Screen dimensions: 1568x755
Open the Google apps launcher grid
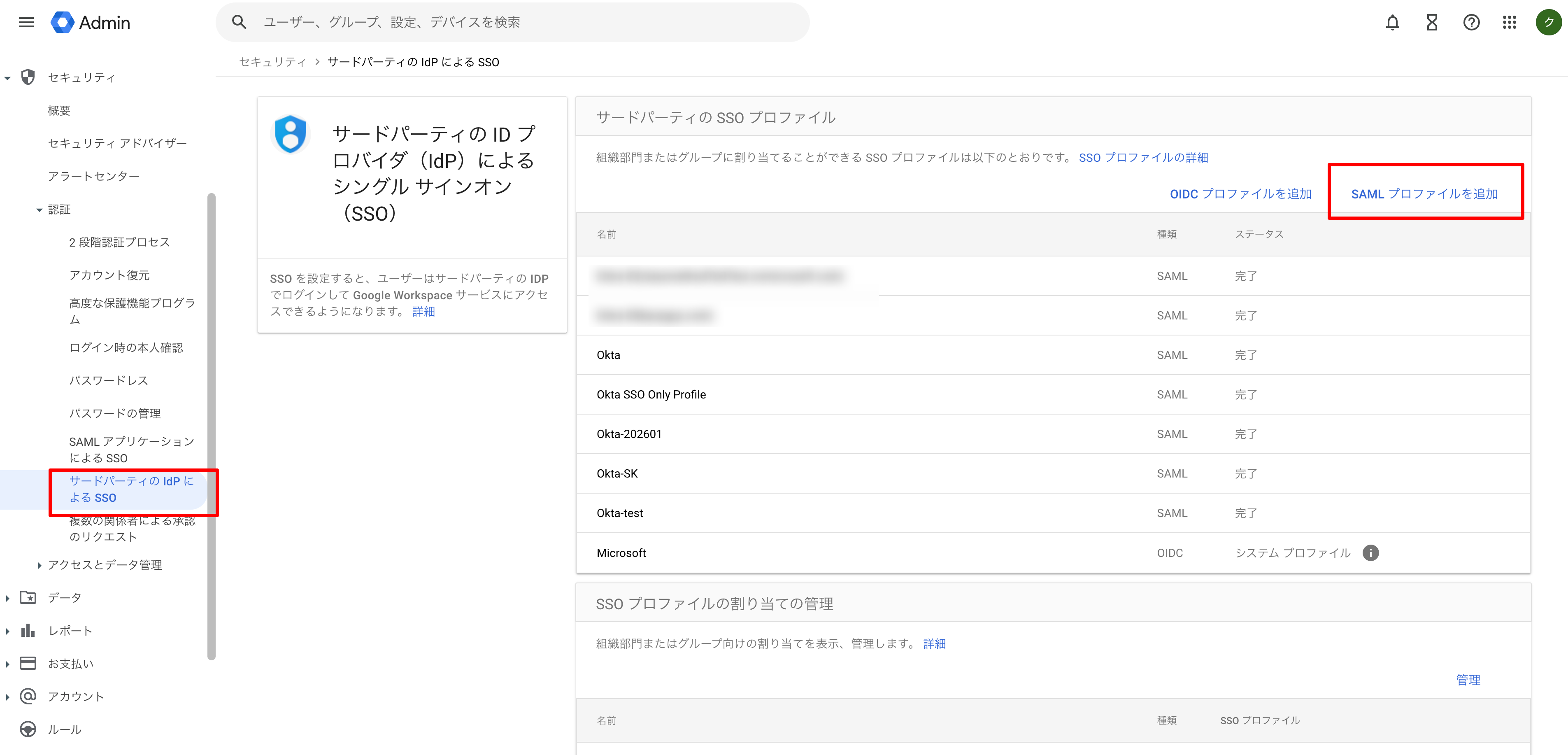pyautogui.click(x=1510, y=22)
